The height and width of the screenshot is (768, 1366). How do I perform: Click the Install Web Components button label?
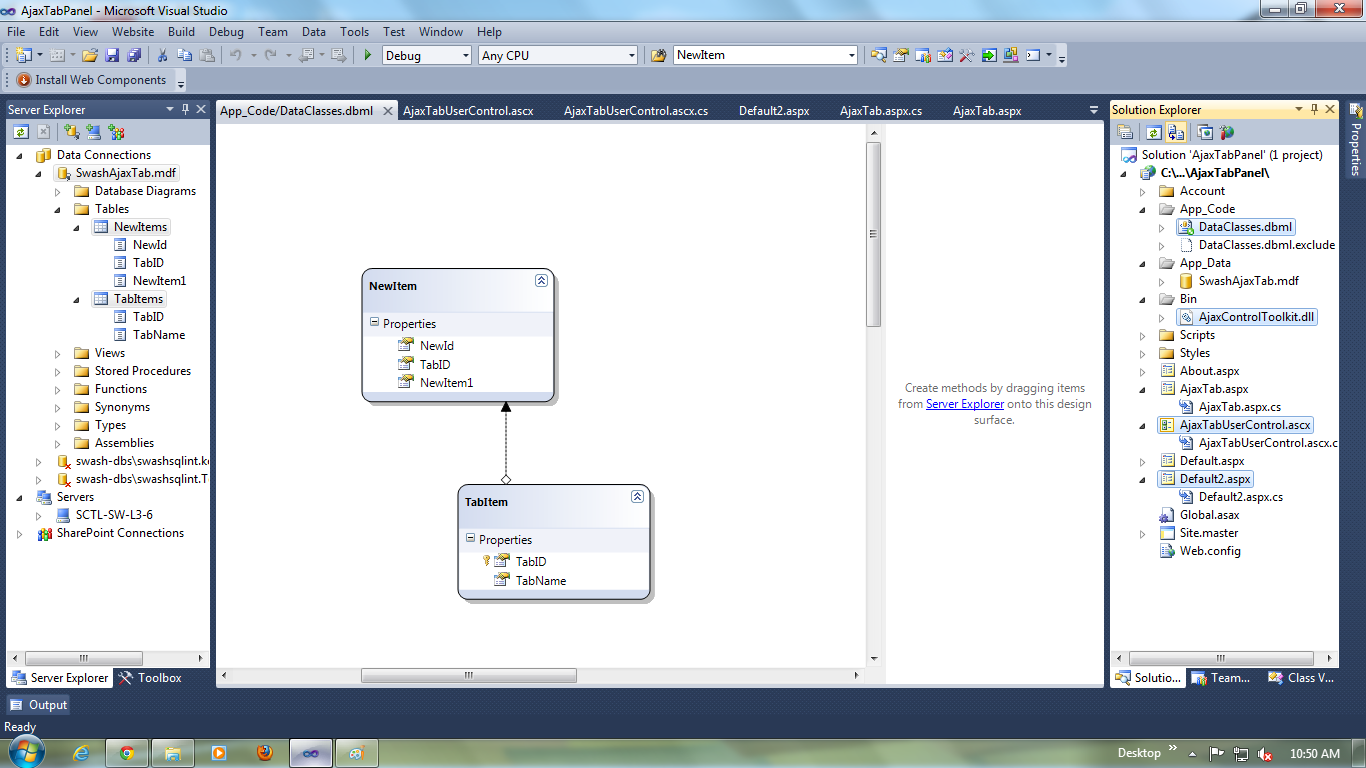(x=101, y=80)
